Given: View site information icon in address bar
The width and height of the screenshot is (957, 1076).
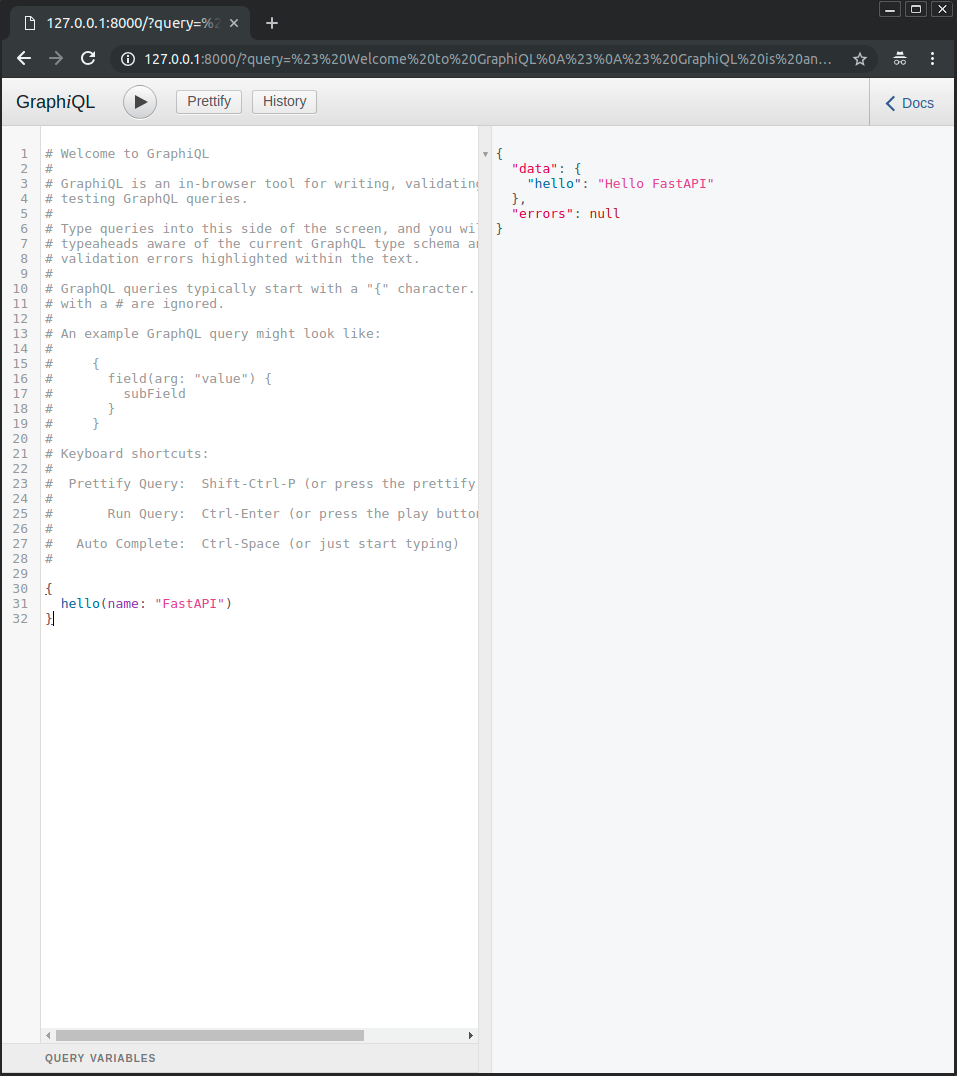Looking at the screenshot, I should point(128,59).
